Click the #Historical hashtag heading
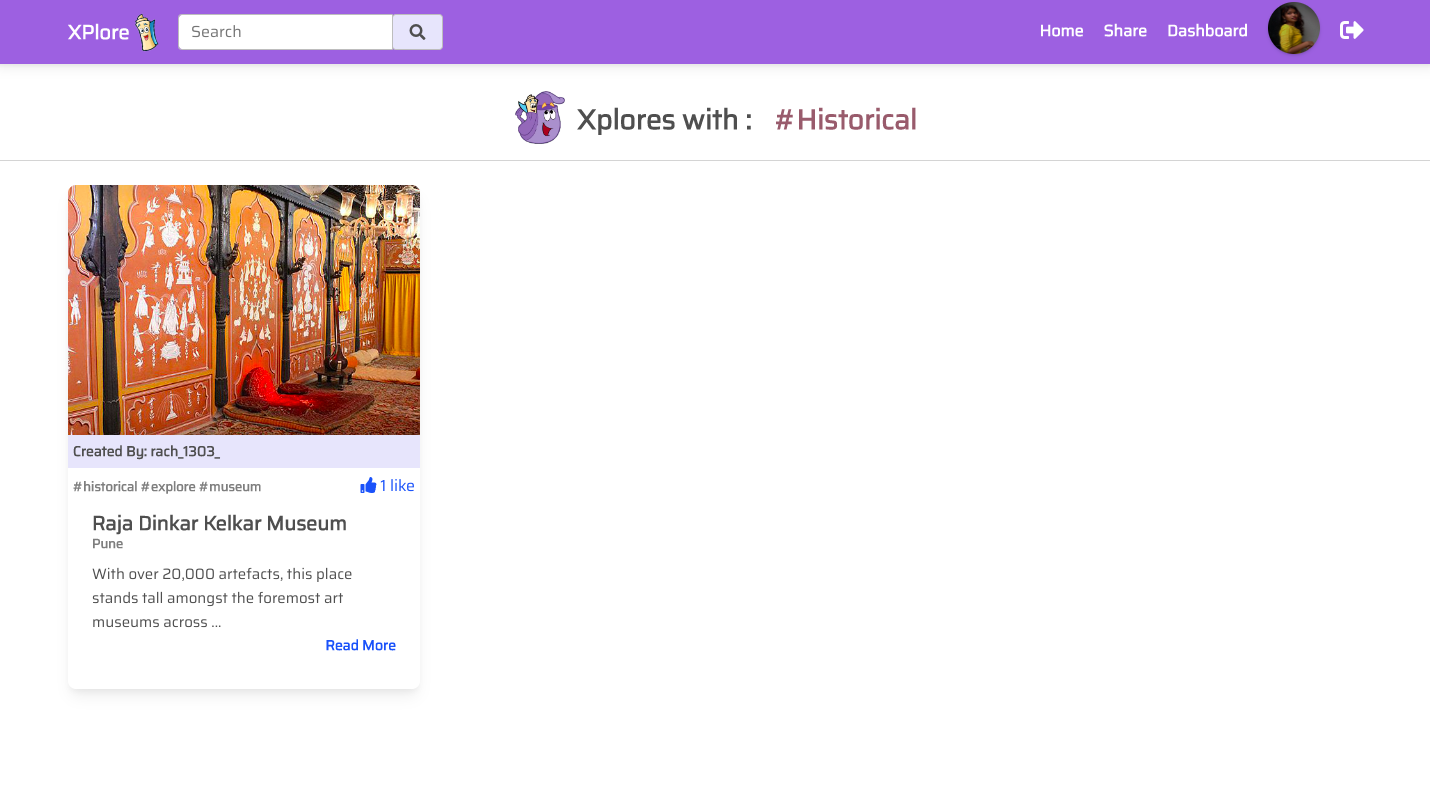The height and width of the screenshot is (801, 1430). pos(845,119)
